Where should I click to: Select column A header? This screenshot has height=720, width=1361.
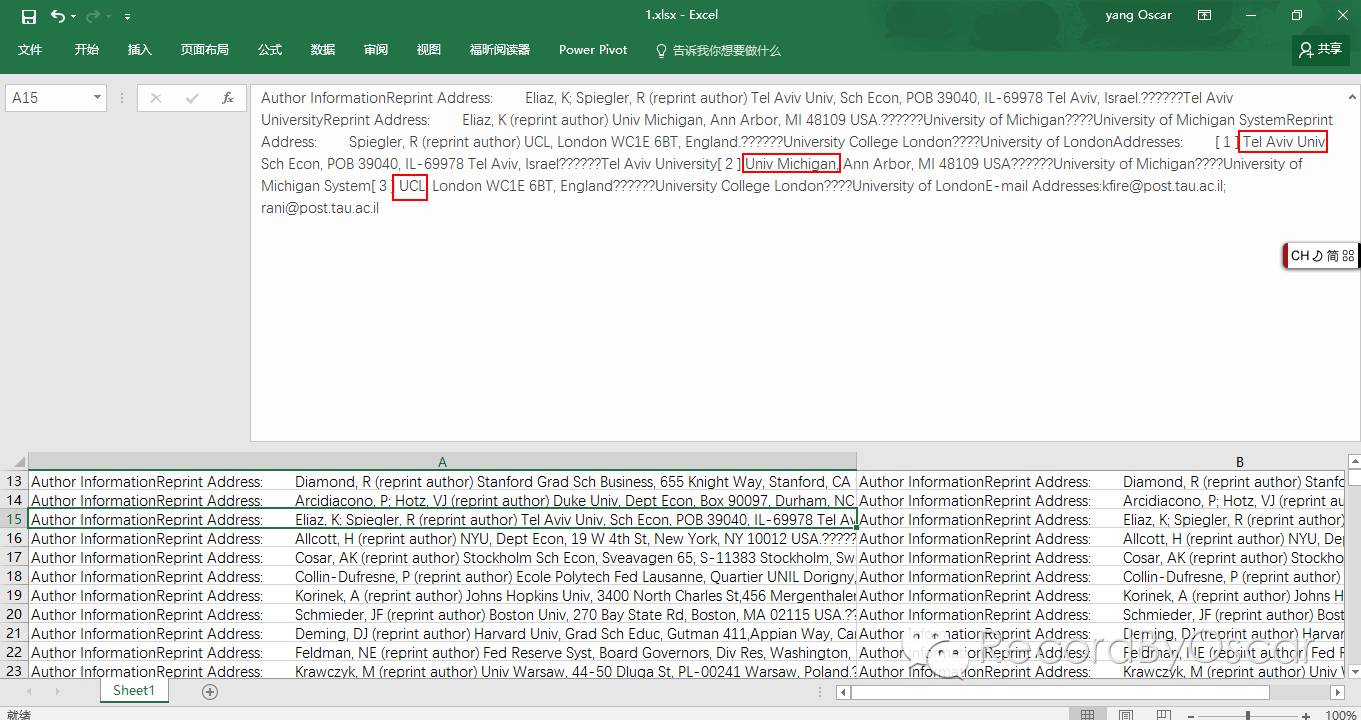tap(442, 462)
